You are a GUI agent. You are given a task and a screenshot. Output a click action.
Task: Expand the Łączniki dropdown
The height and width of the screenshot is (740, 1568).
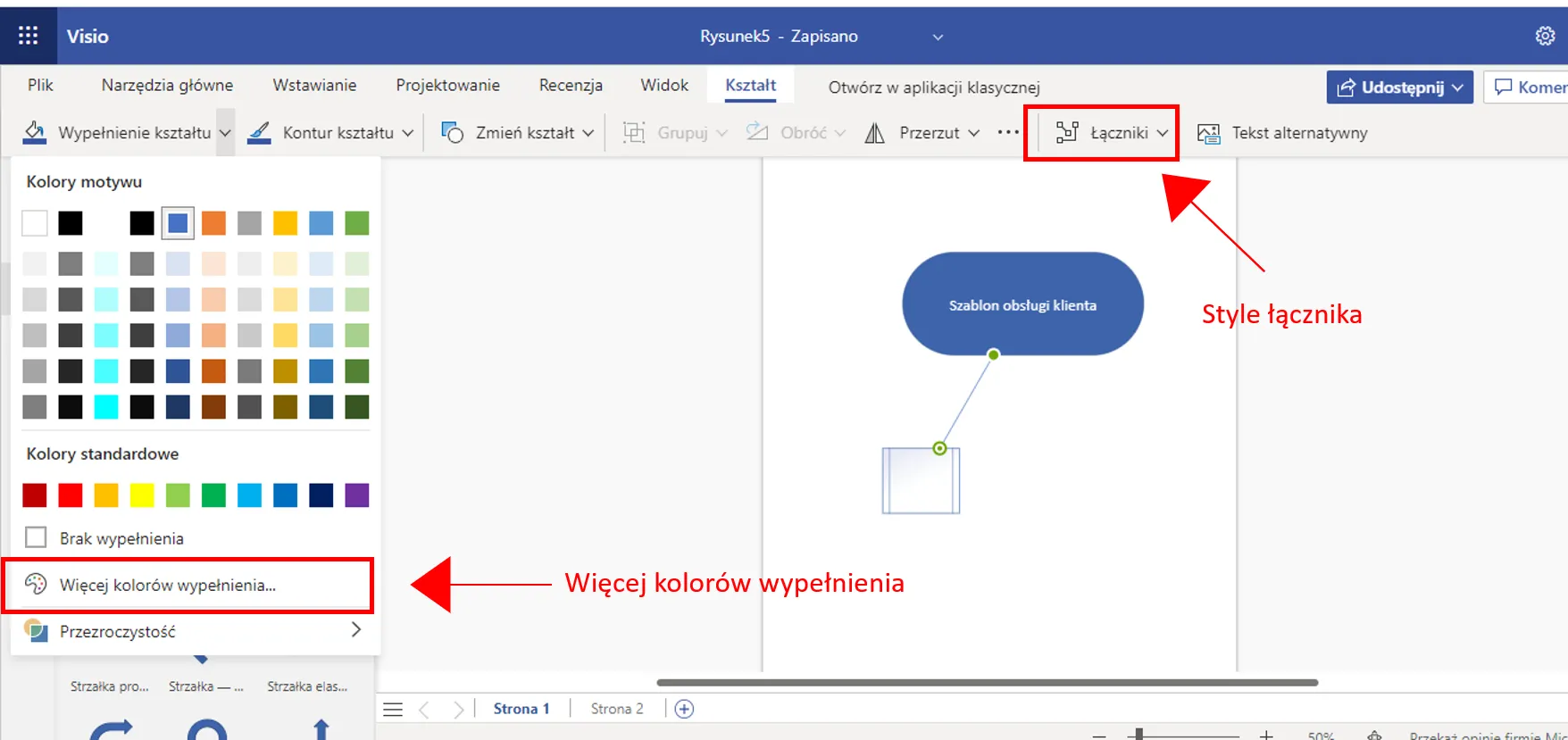point(1112,133)
